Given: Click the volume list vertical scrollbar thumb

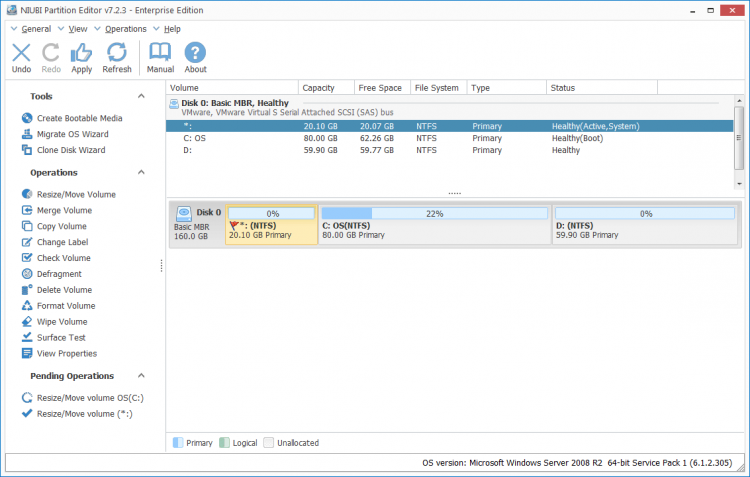Looking at the screenshot, I should tap(739, 138).
